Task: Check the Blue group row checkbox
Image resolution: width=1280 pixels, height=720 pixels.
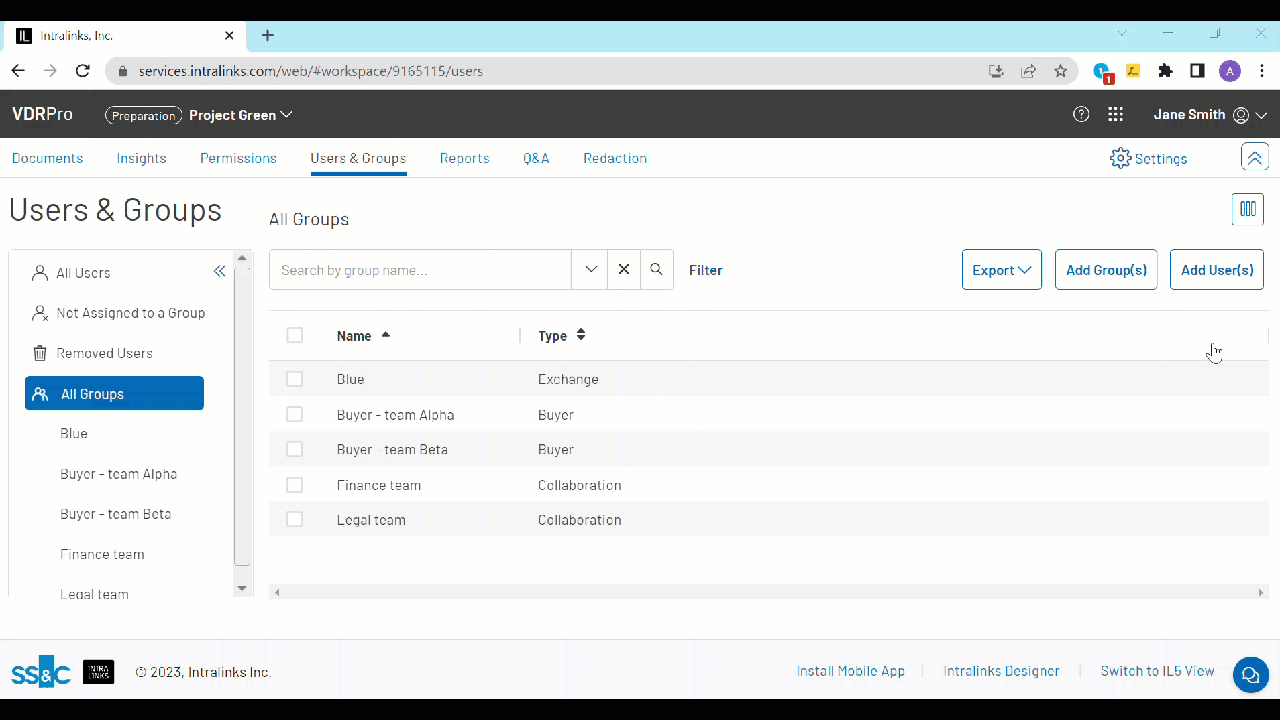Action: point(294,379)
